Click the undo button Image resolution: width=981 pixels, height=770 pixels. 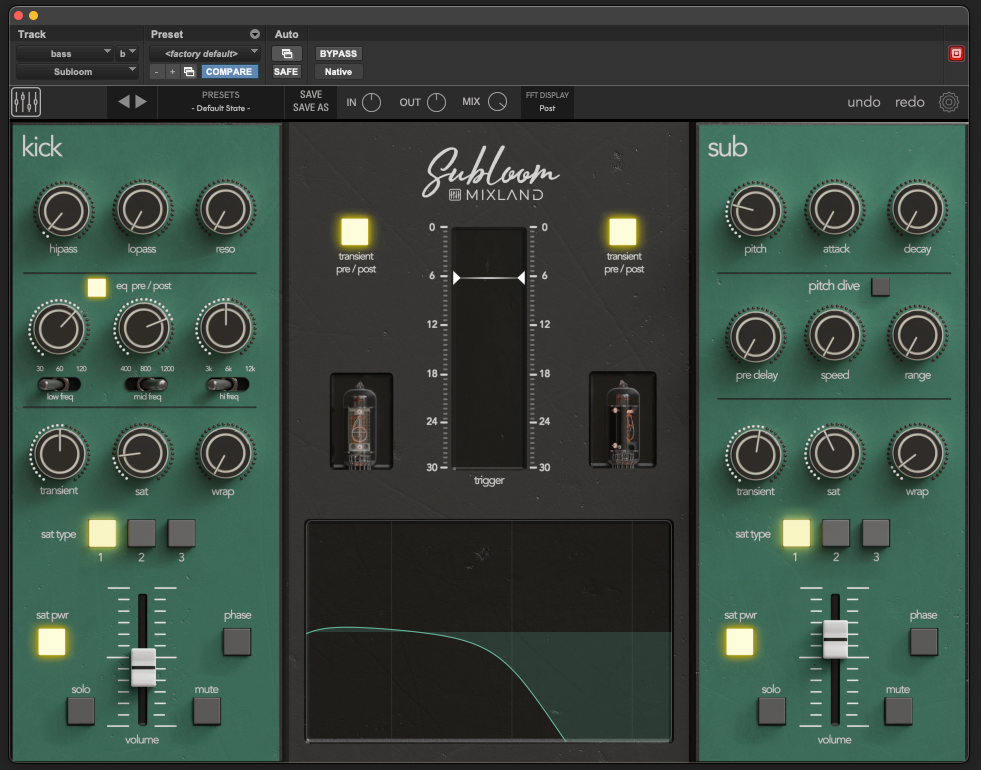(x=864, y=102)
